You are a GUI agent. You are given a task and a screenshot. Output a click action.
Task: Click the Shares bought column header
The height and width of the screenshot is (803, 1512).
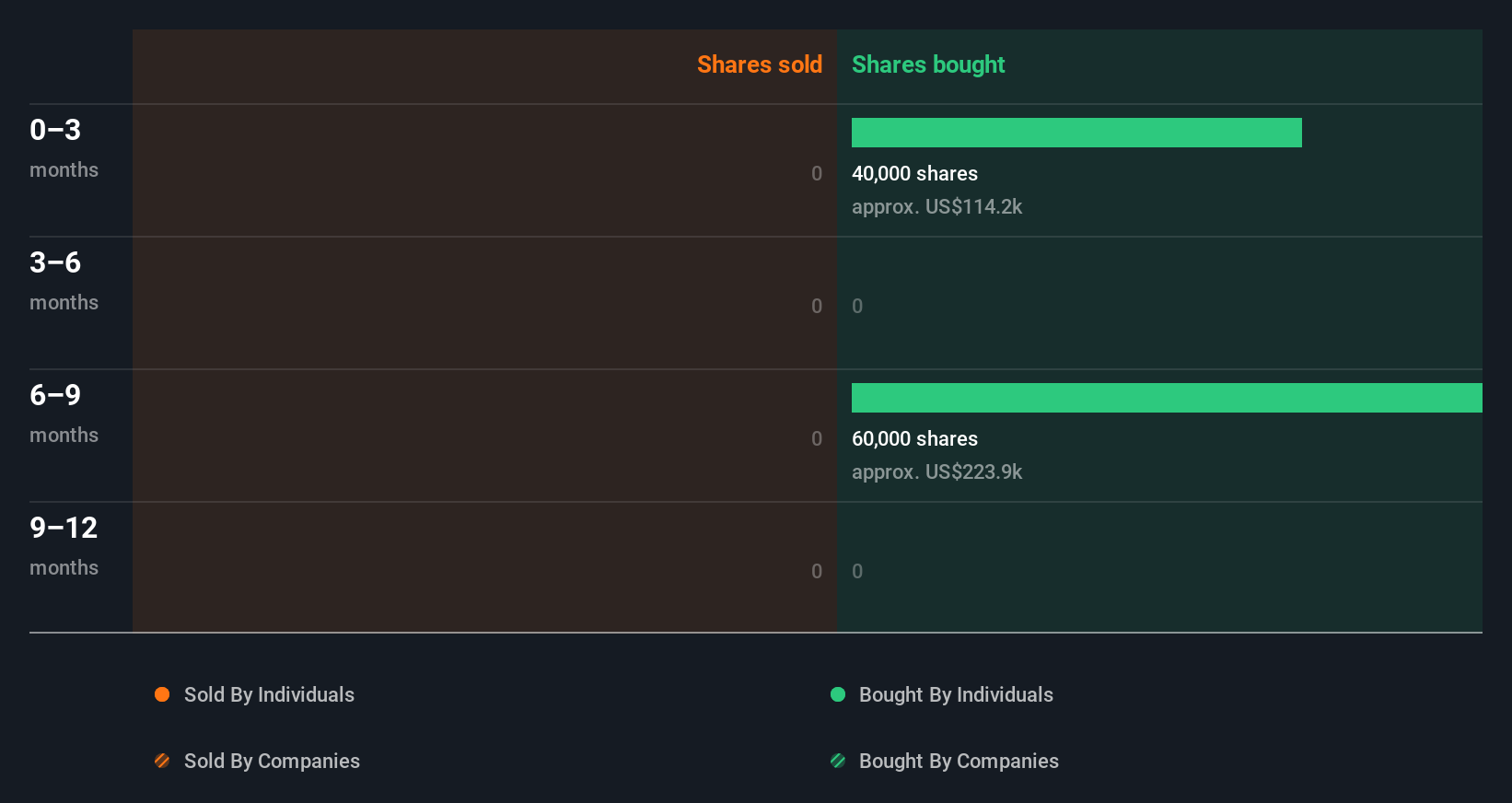coord(928,64)
